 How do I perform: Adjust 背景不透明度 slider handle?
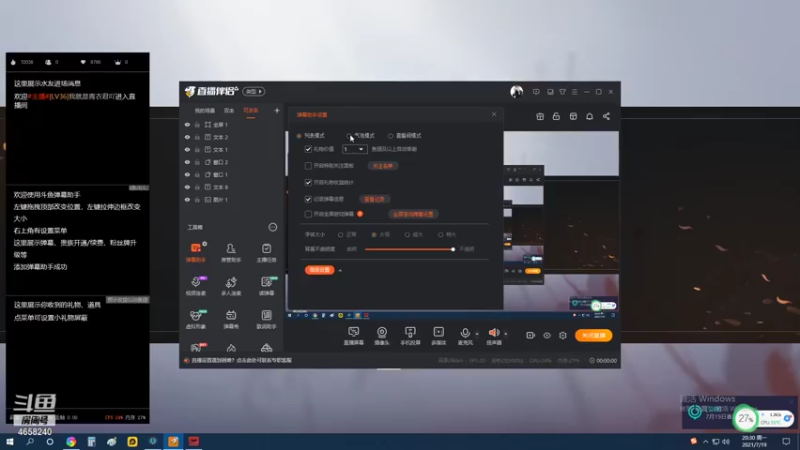[453, 249]
